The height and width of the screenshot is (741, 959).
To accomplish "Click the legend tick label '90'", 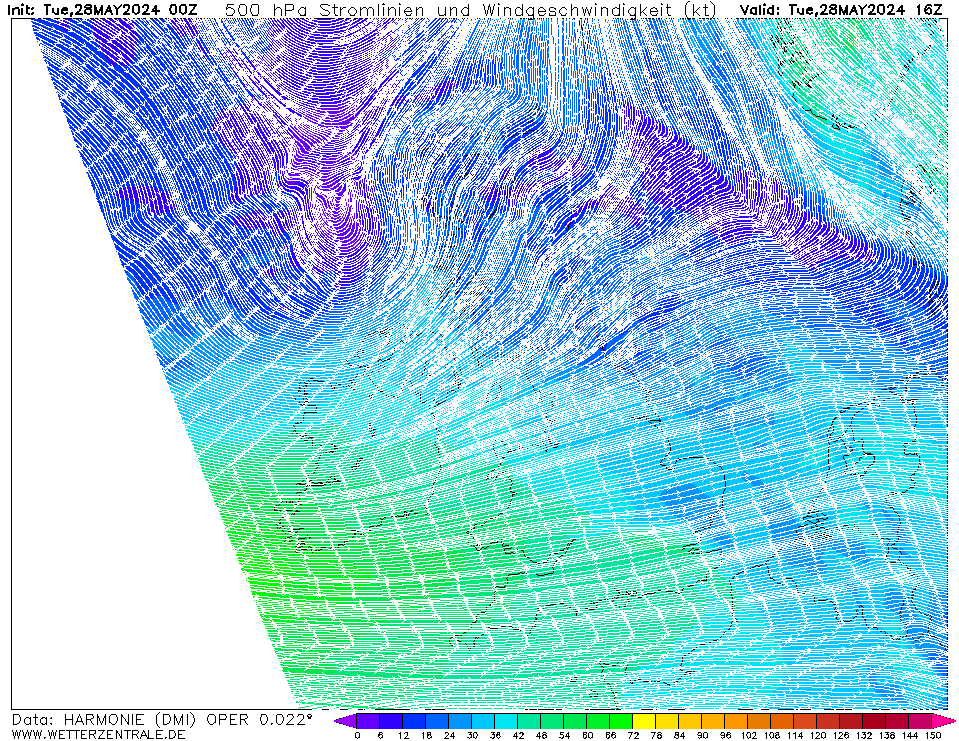I will click(x=703, y=735).
